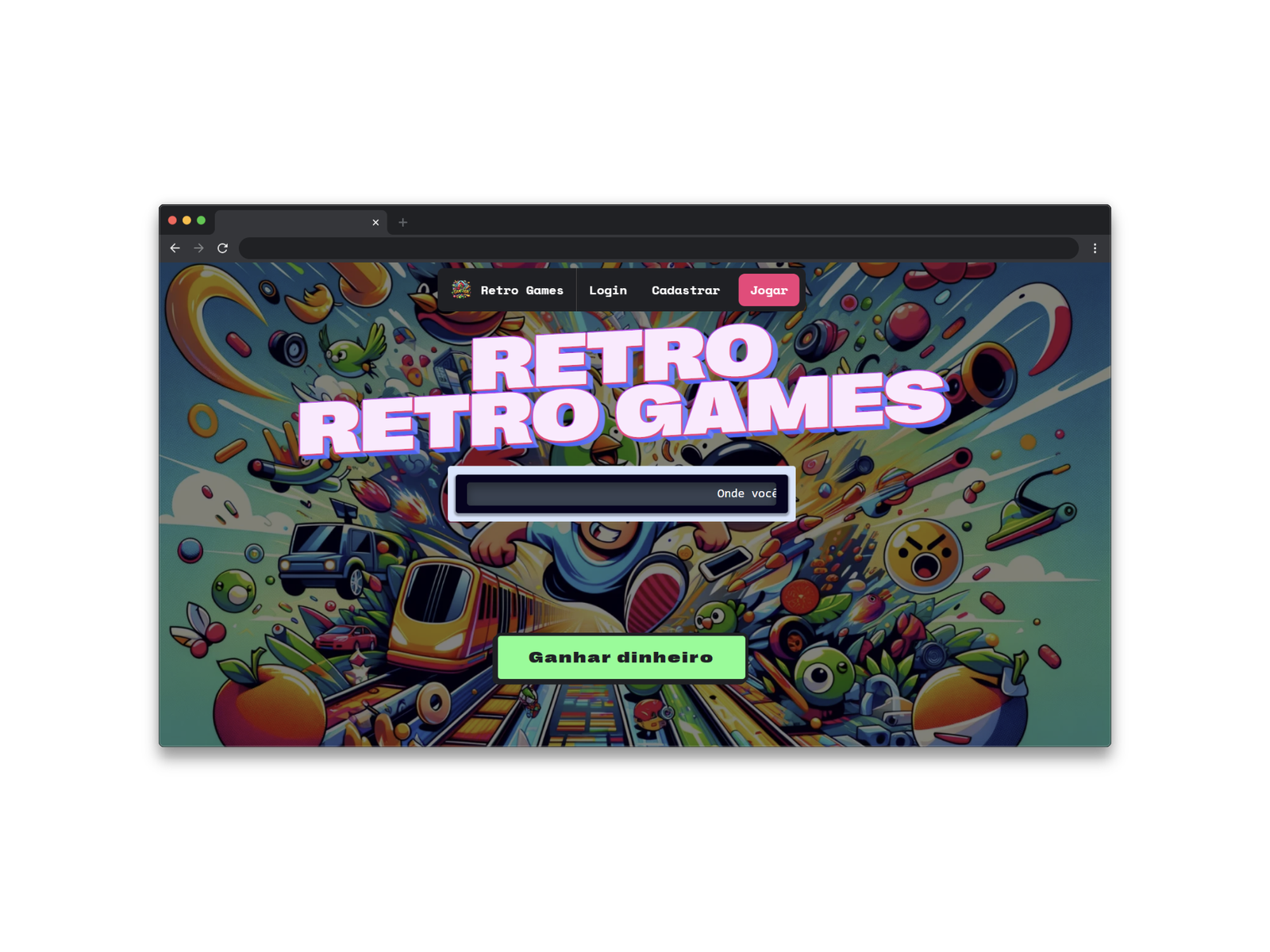
Task: Open the Cadastrar registration page
Action: pyautogui.click(x=685, y=290)
